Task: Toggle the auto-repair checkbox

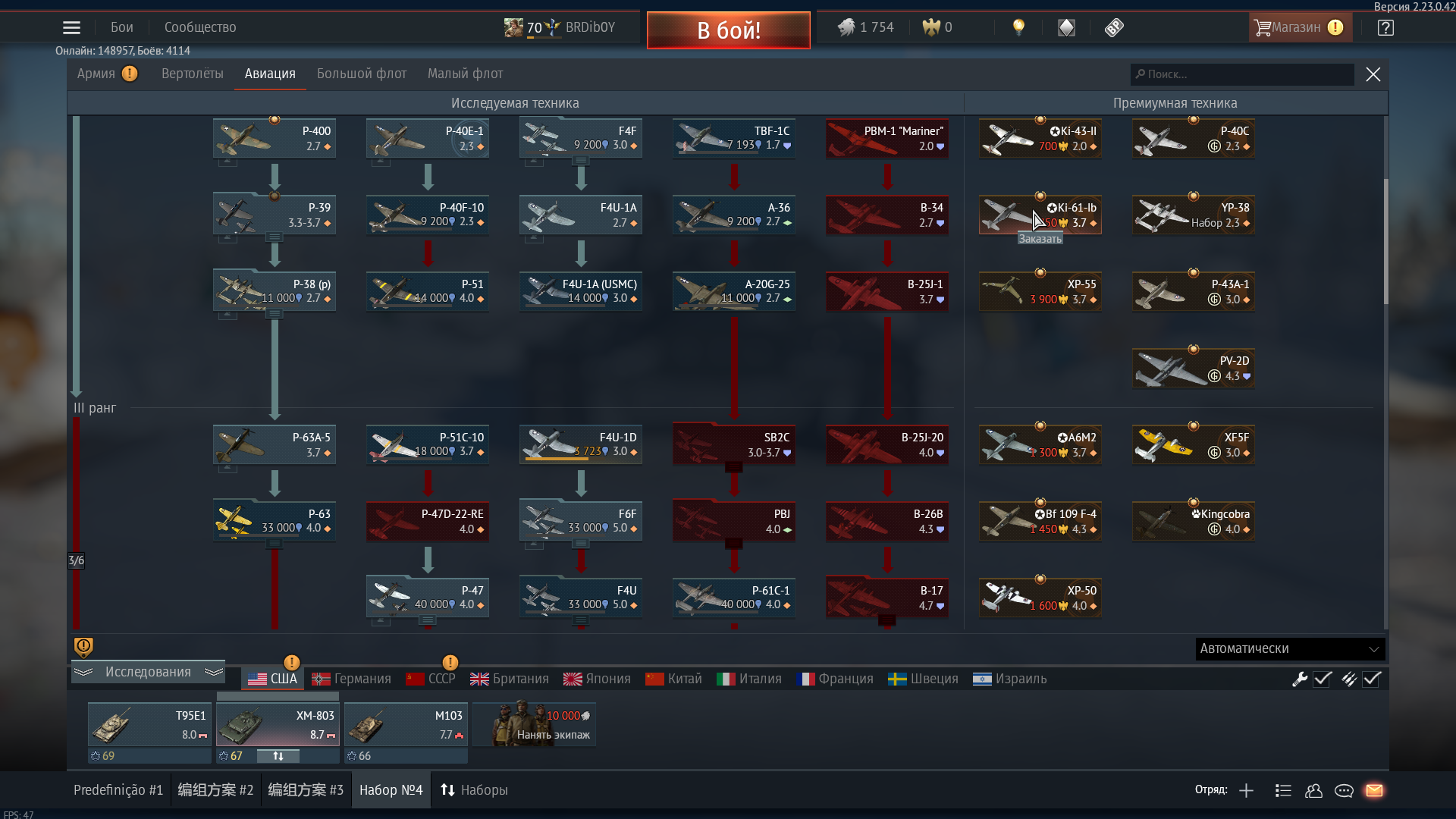Action: [1323, 679]
